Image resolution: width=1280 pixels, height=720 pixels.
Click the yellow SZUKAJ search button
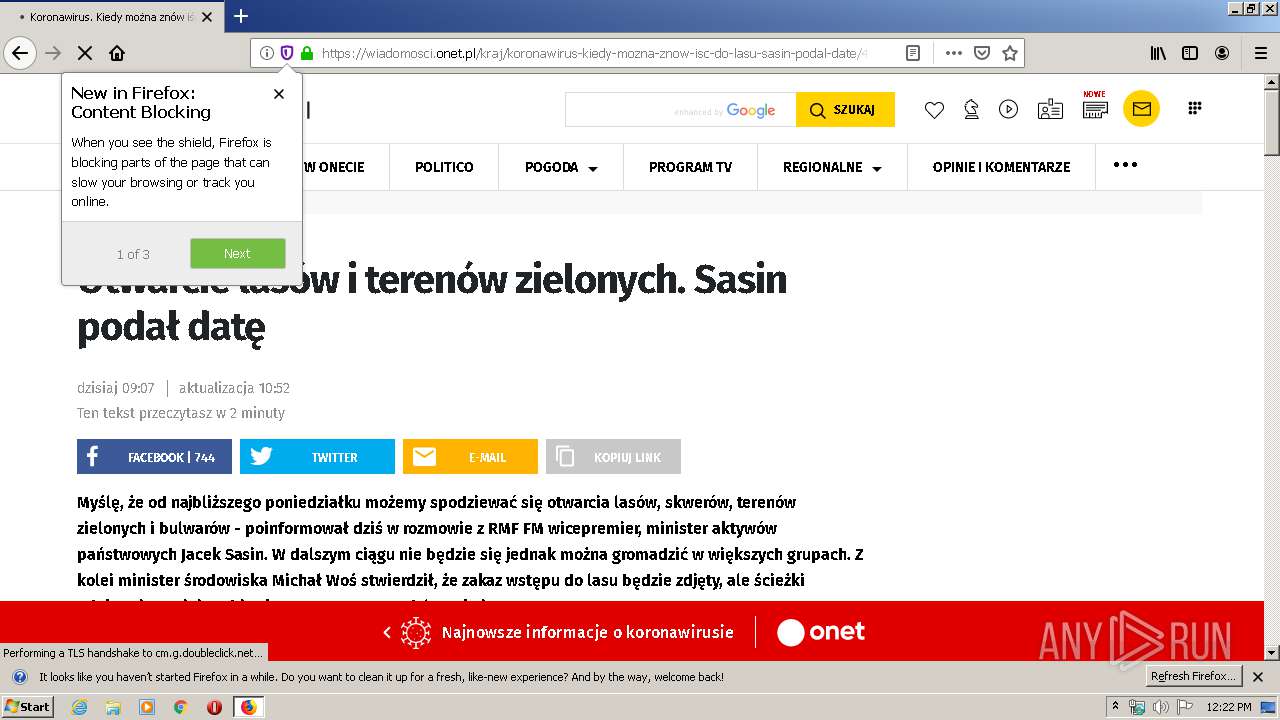click(x=845, y=110)
